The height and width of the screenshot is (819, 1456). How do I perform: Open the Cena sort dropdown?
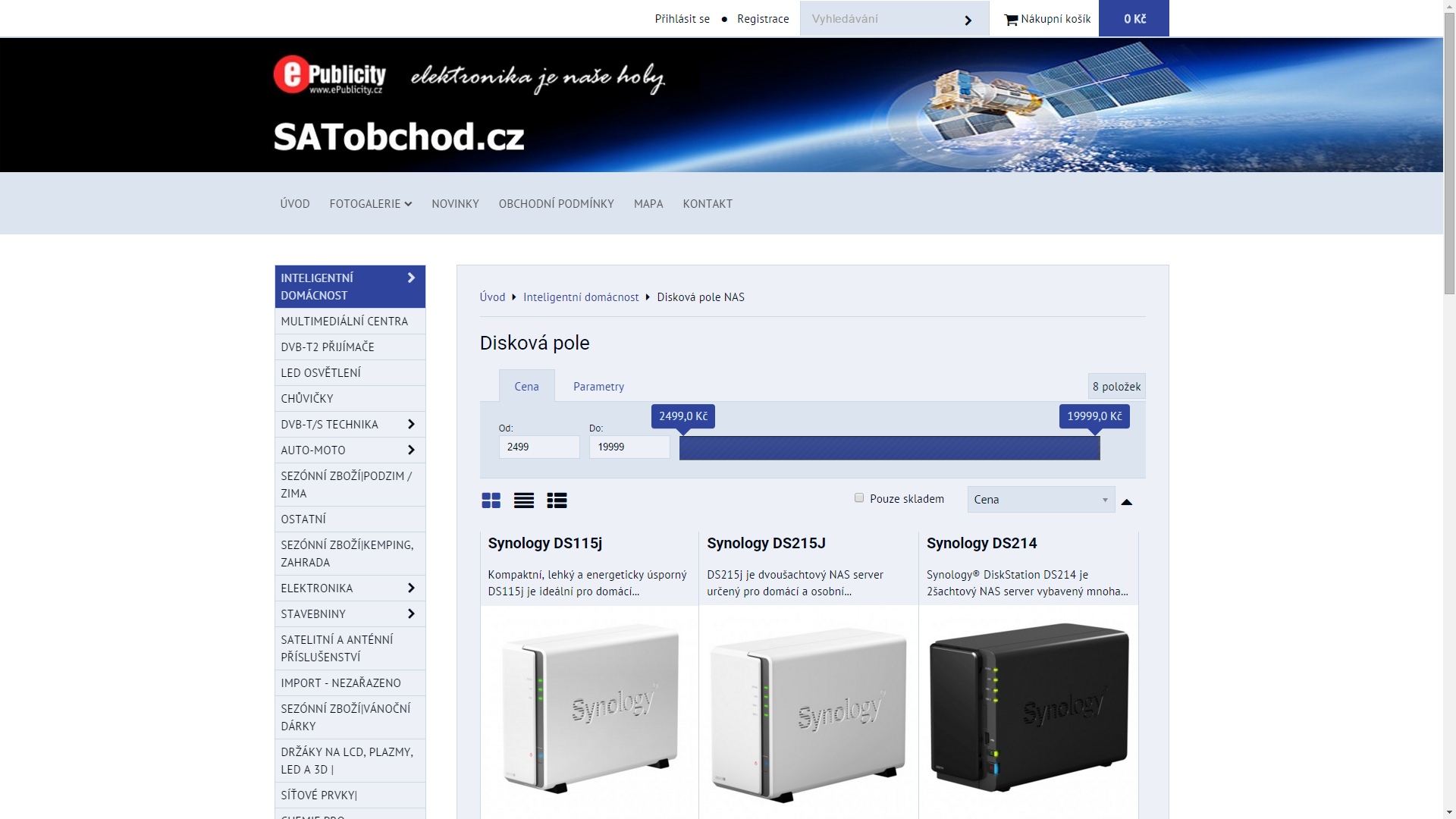click(x=1040, y=500)
